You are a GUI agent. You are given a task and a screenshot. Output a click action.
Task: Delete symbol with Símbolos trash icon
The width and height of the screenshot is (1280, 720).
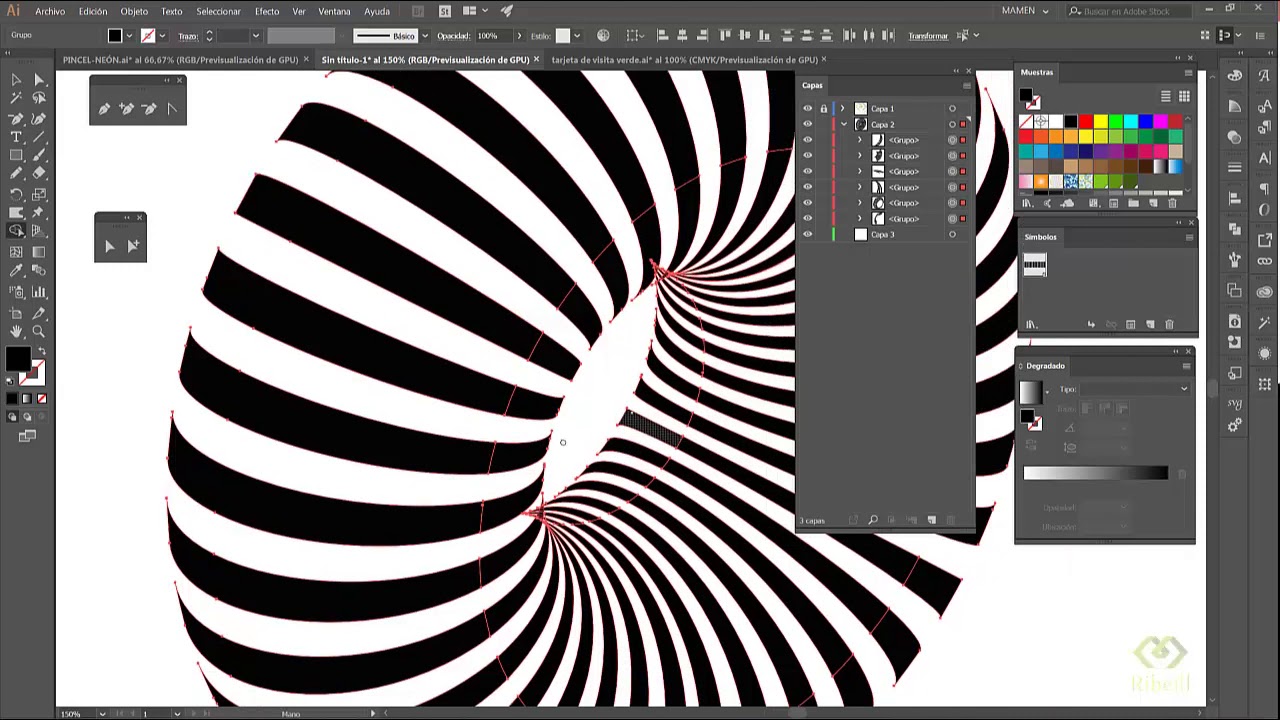[1169, 325]
